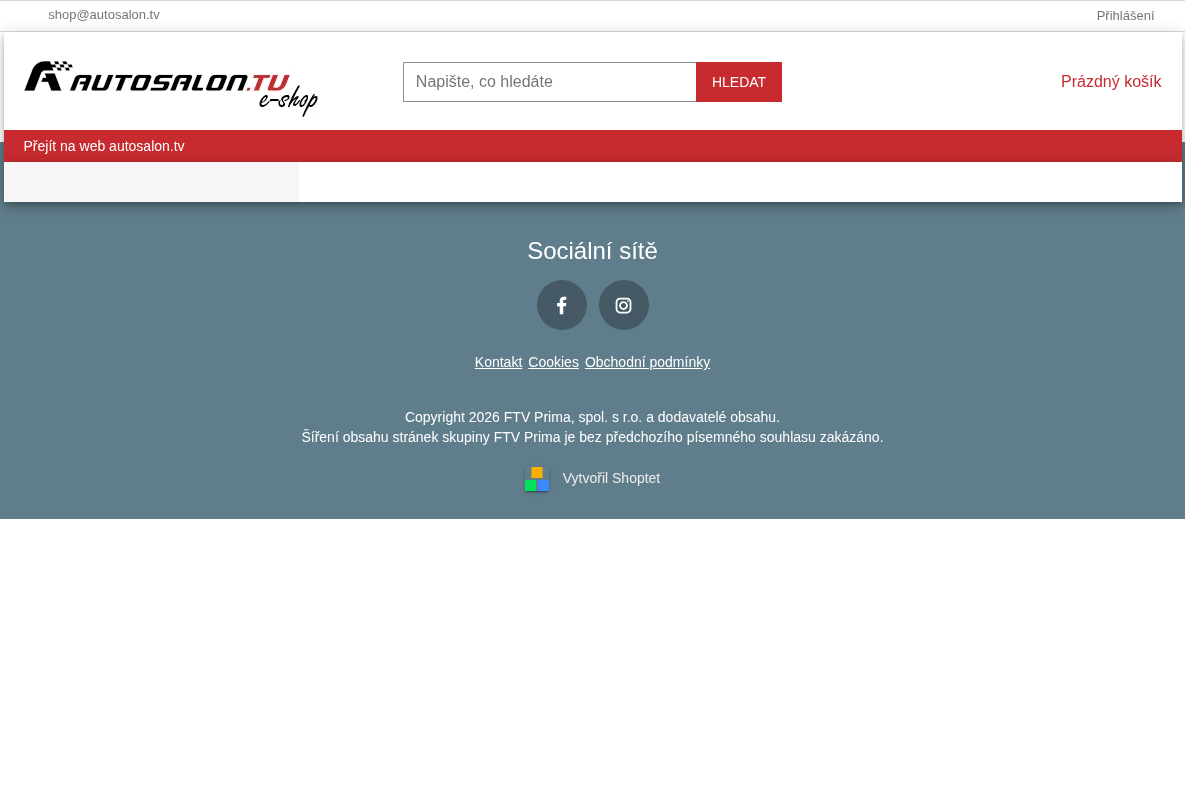The width and height of the screenshot is (1200, 800).
Task: Open the Prázdný košík cart link
Action: click(x=1111, y=82)
